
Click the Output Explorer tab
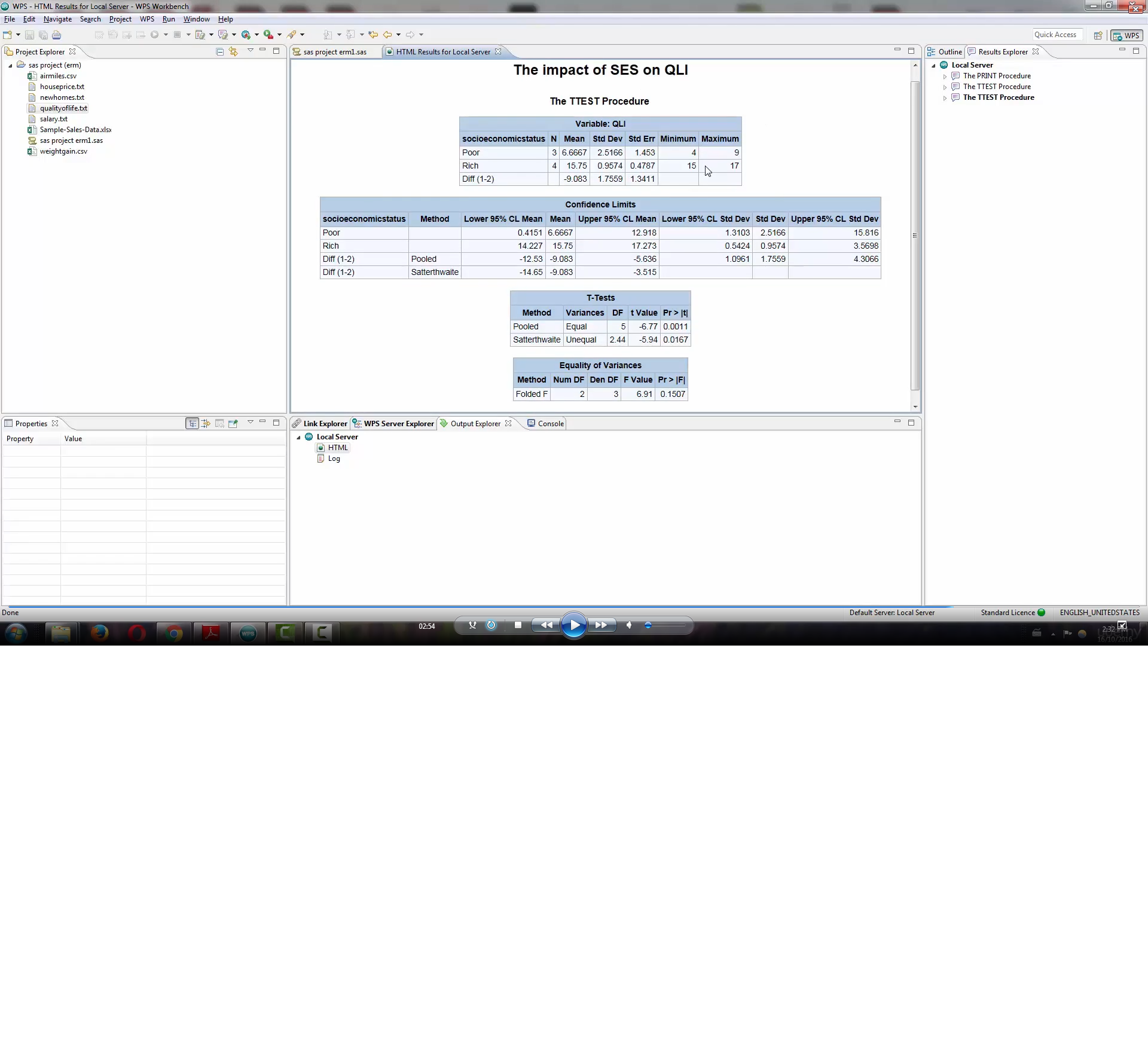[476, 423]
